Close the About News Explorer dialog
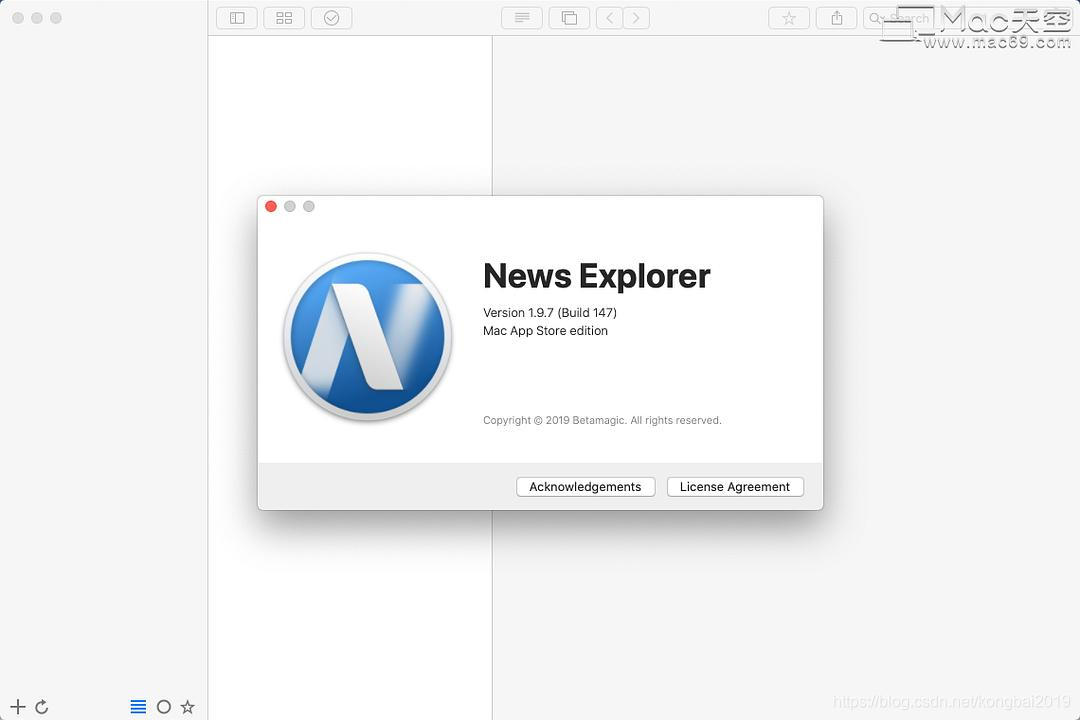Image resolution: width=1080 pixels, height=720 pixels. 271,206
